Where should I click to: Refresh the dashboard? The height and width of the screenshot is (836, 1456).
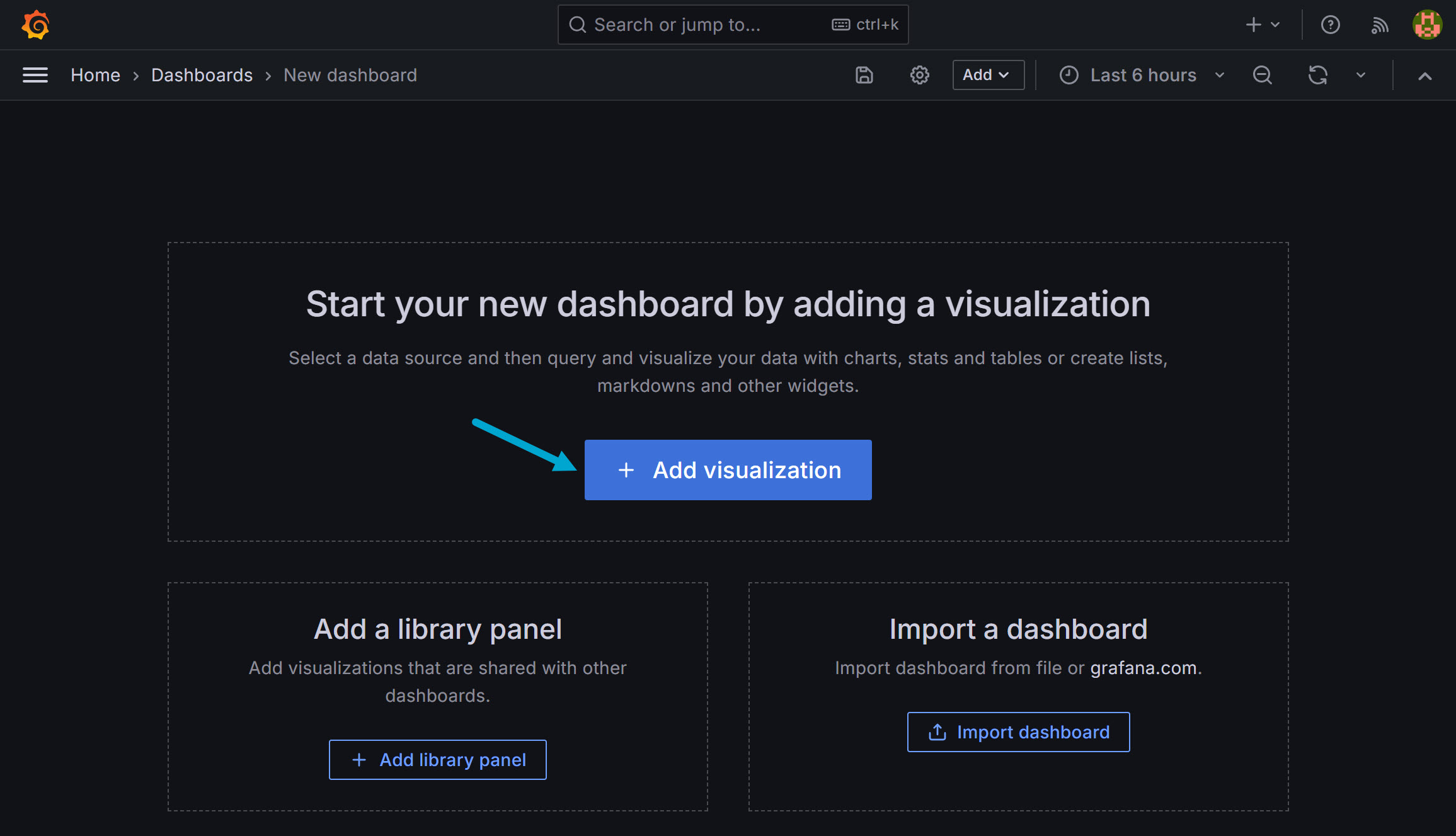tap(1318, 75)
